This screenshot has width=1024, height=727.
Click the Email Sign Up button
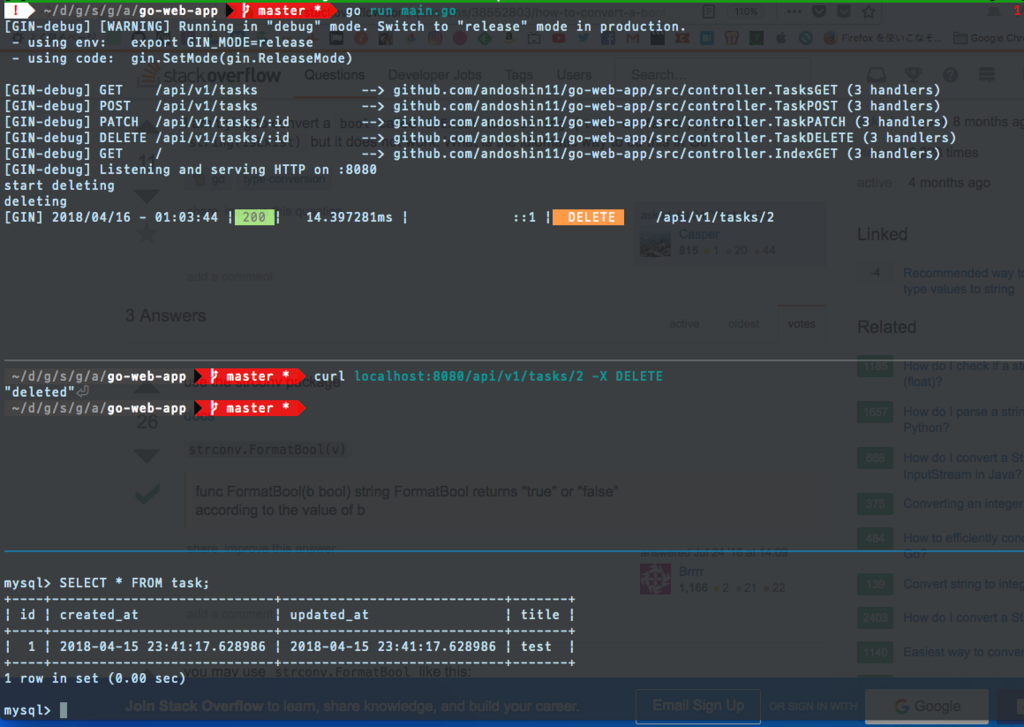click(698, 706)
